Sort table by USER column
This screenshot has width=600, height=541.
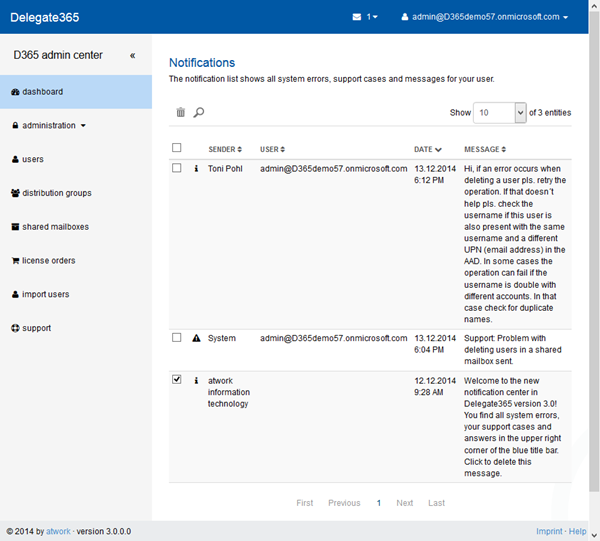point(272,149)
